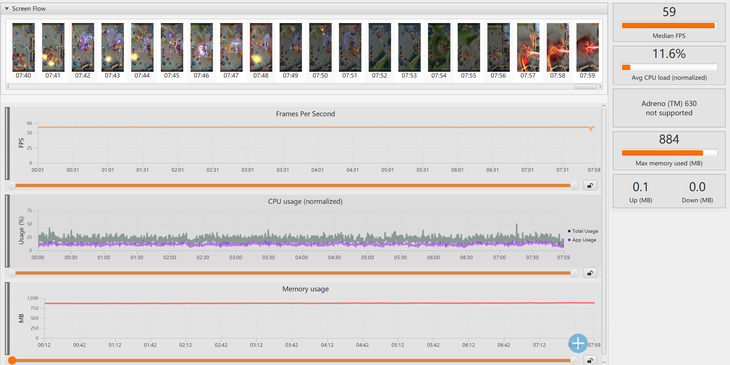Select the Avg CPU load stat card
730x365 pixels.
click(x=669, y=65)
